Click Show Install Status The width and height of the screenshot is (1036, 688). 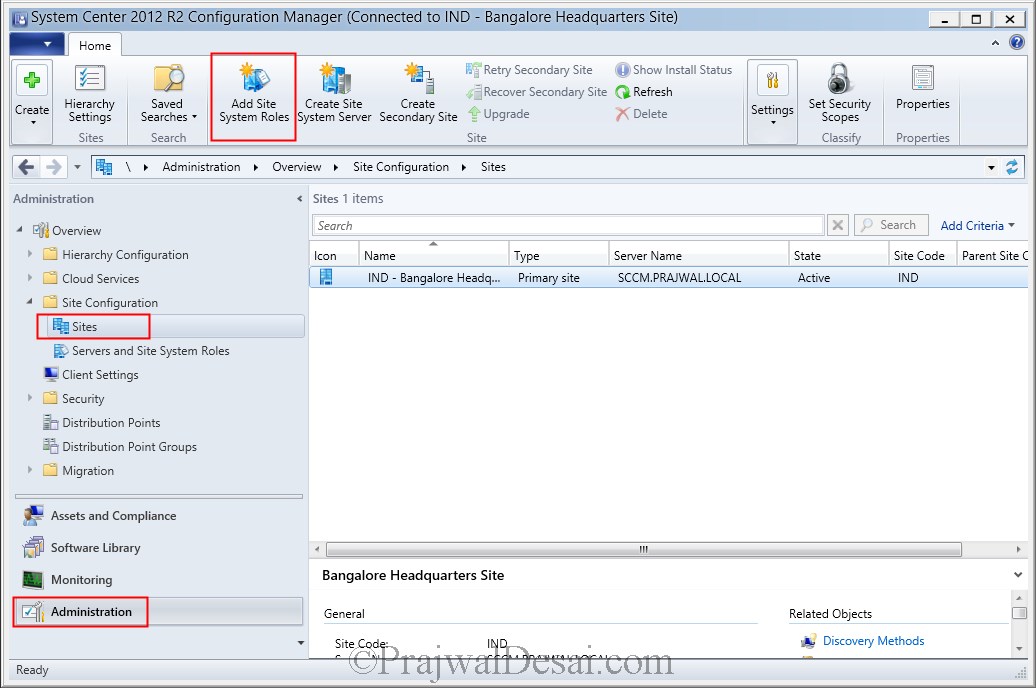pos(674,70)
